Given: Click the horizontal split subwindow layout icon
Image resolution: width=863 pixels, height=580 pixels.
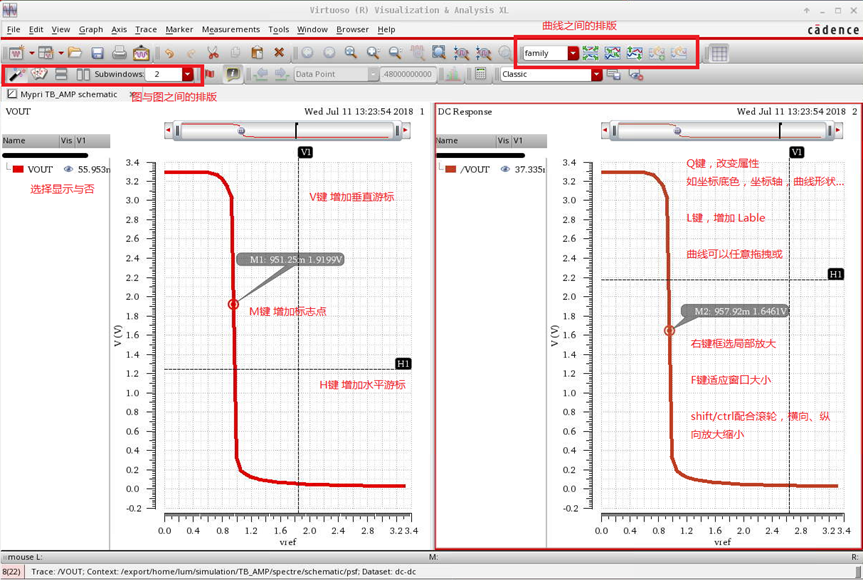Looking at the screenshot, I should [61, 73].
